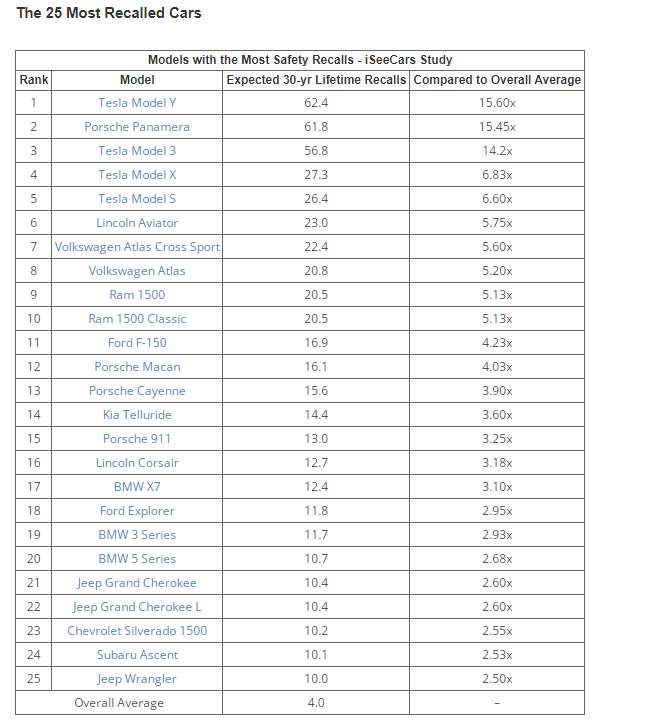646x723 pixels.
Task: Click the Rank column header
Action: point(33,80)
